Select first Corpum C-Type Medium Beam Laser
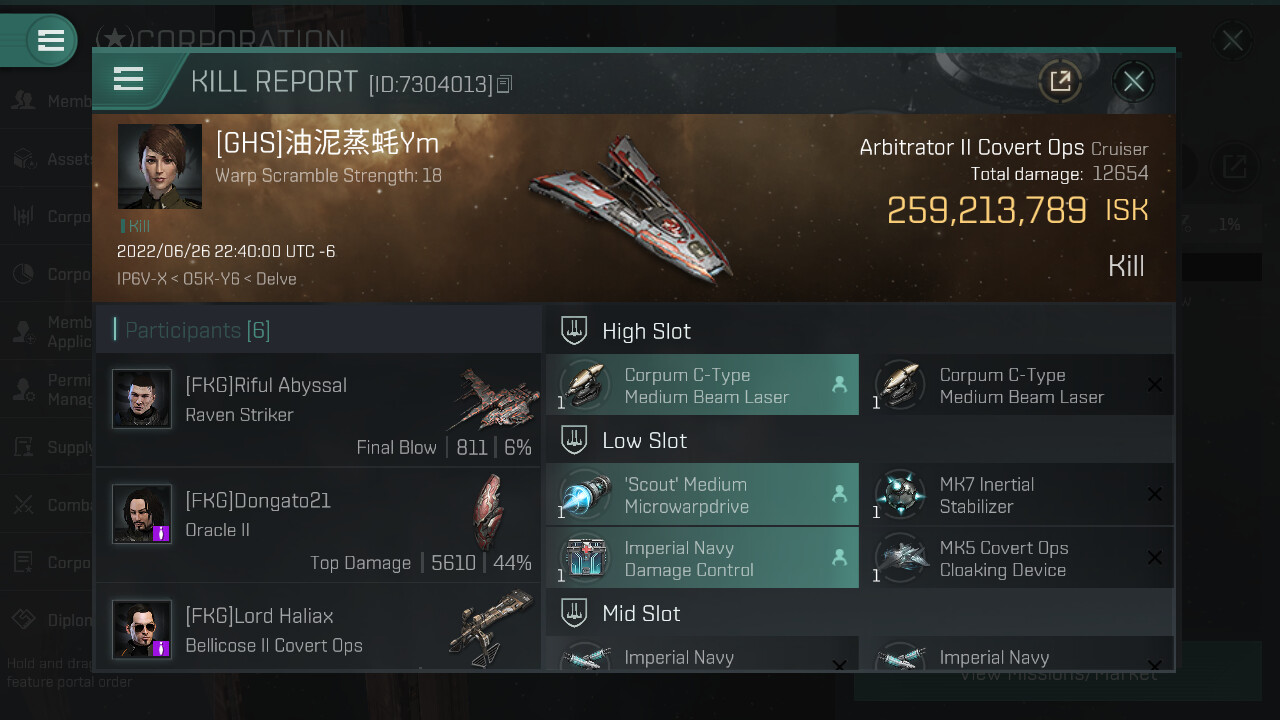Image resolution: width=1280 pixels, height=720 pixels. pyautogui.click(x=702, y=385)
